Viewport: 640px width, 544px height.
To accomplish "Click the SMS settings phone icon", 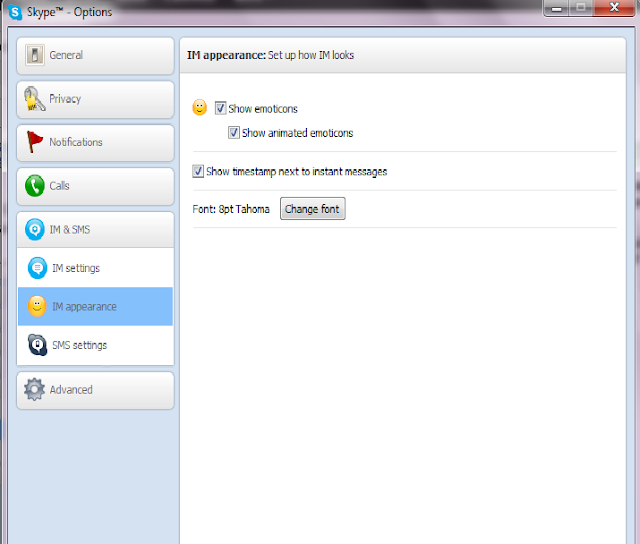I will point(37,345).
